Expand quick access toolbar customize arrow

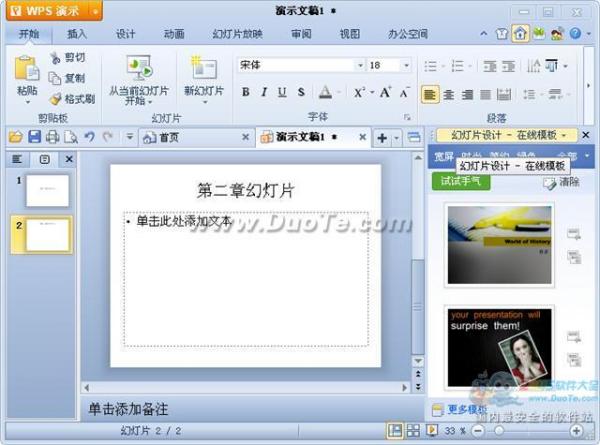130,137
